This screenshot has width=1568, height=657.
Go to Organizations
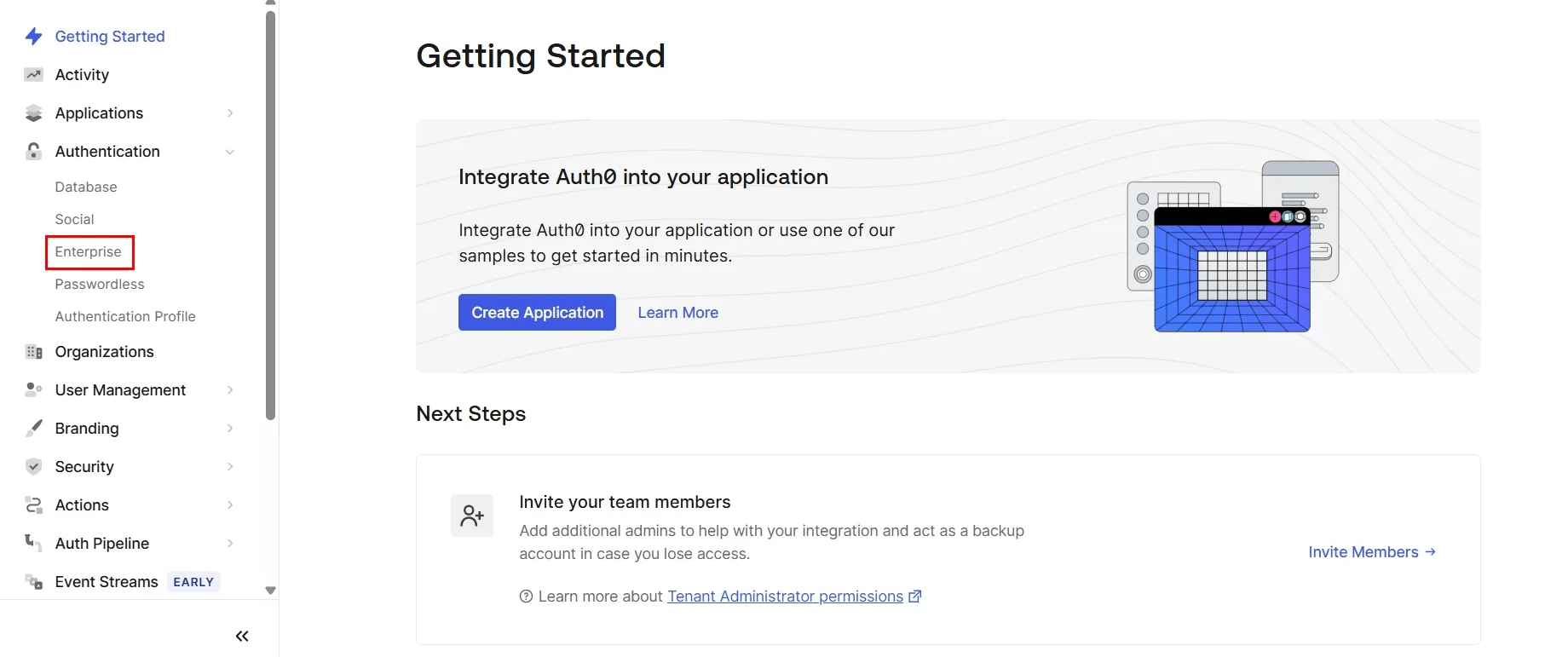tap(105, 352)
